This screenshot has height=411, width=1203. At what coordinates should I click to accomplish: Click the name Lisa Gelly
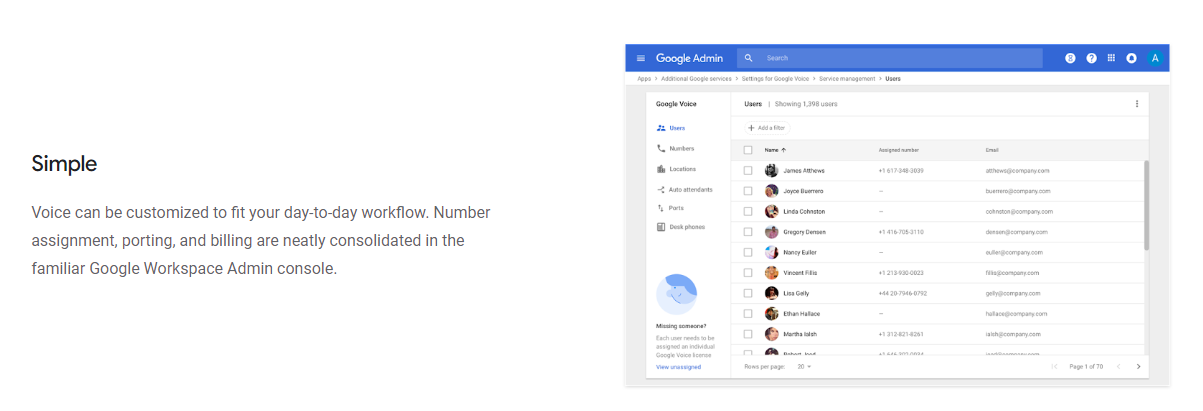click(x=797, y=293)
